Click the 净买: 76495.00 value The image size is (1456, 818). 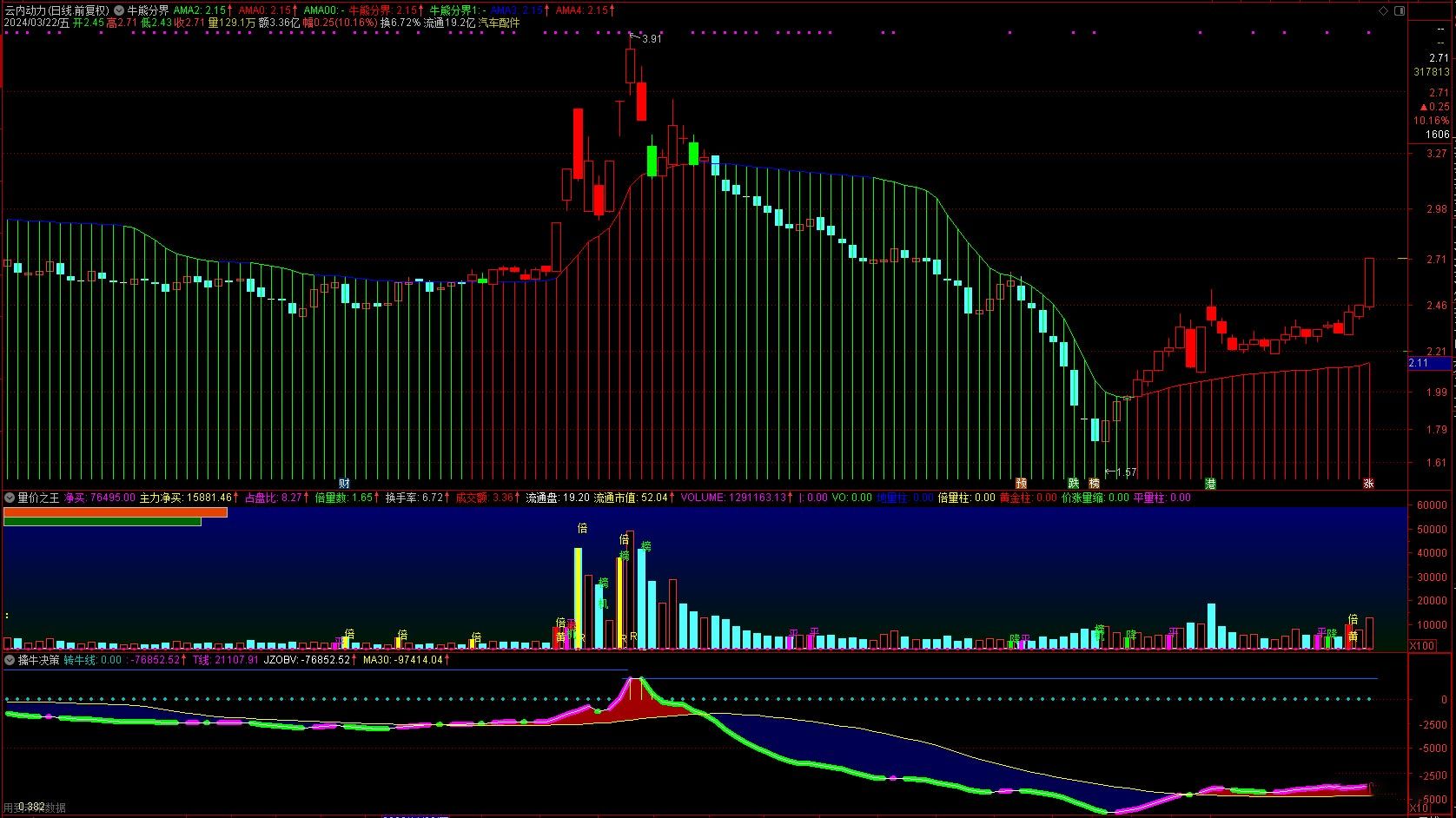100,498
